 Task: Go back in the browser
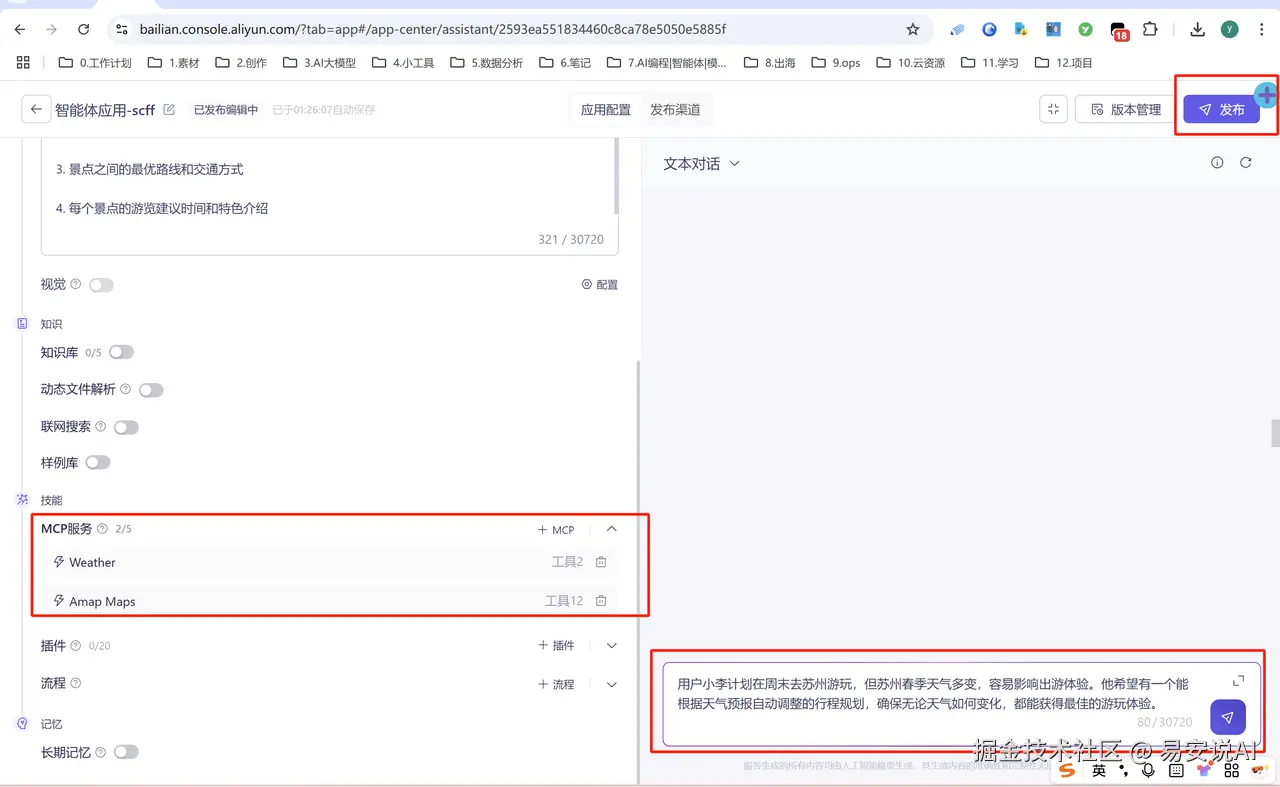click(19, 29)
